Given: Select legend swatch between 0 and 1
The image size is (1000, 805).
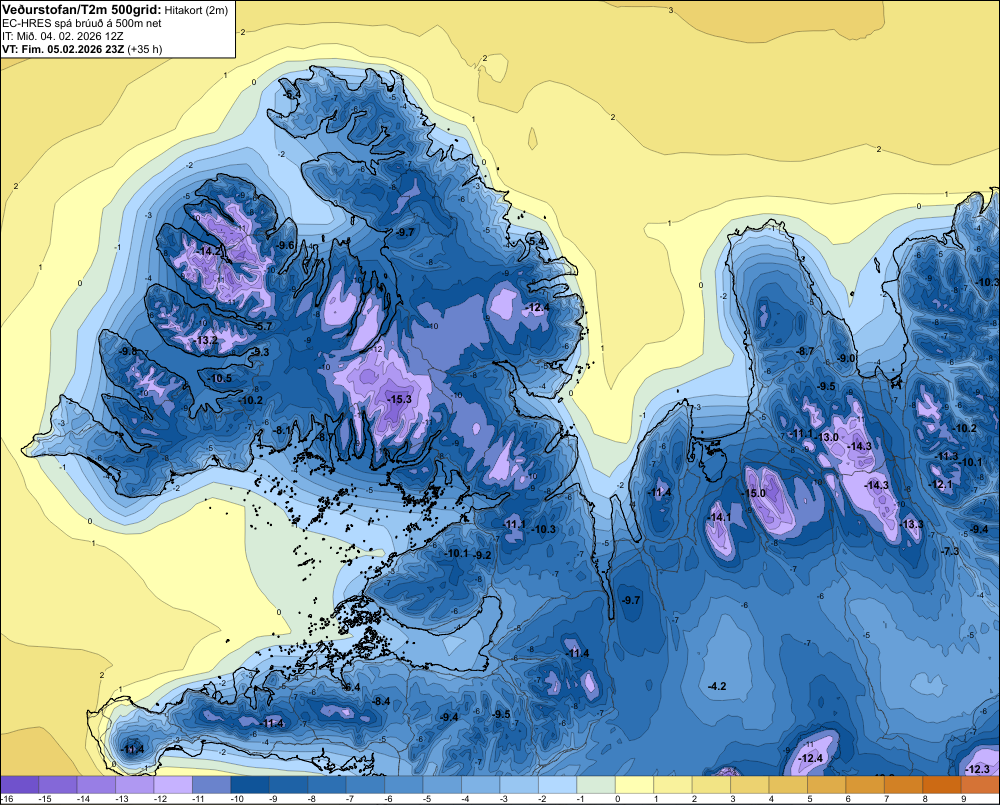Looking at the screenshot, I should click(x=634, y=785).
